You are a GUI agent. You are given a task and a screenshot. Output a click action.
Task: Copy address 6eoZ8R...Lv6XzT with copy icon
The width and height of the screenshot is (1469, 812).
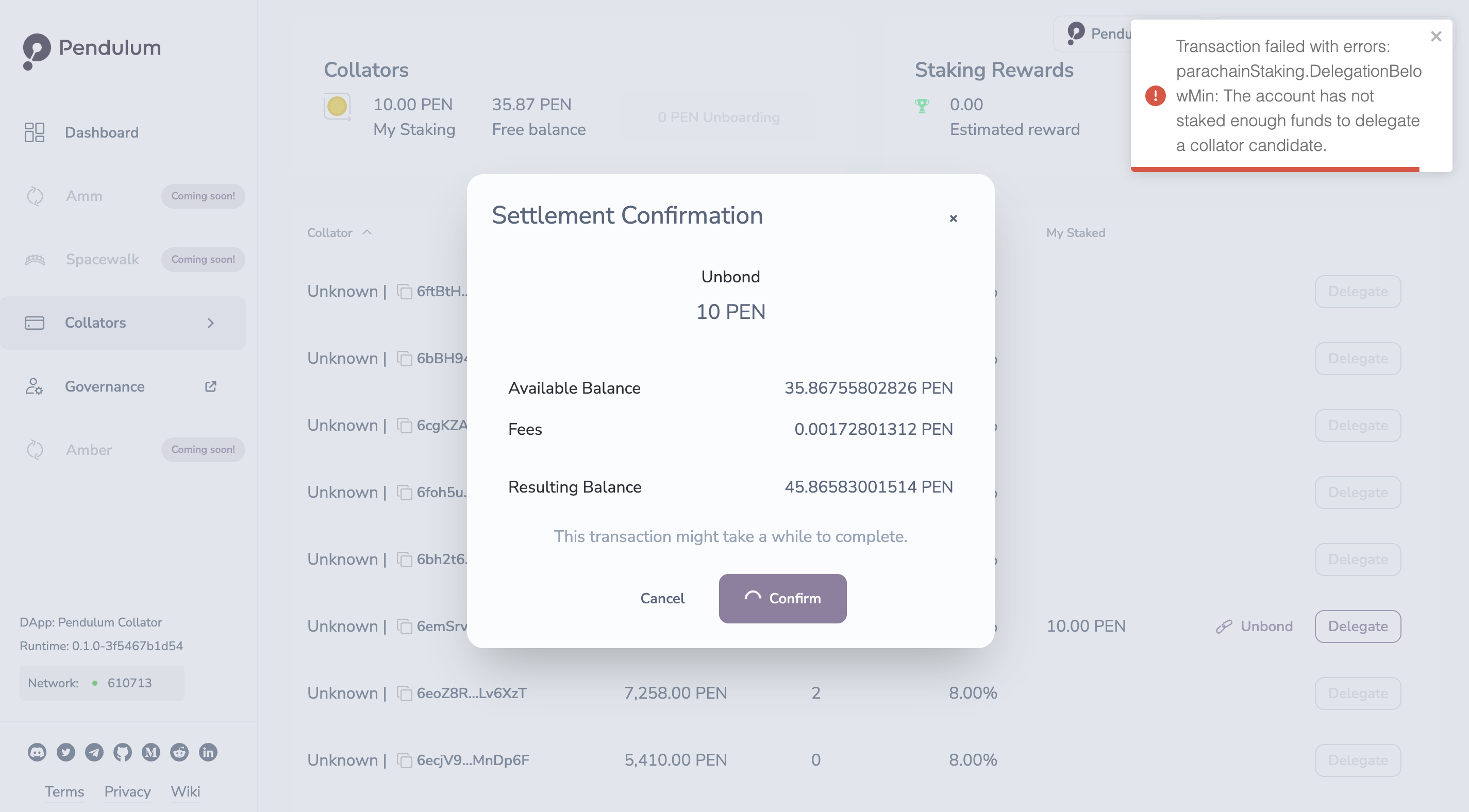tap(405, 693)
